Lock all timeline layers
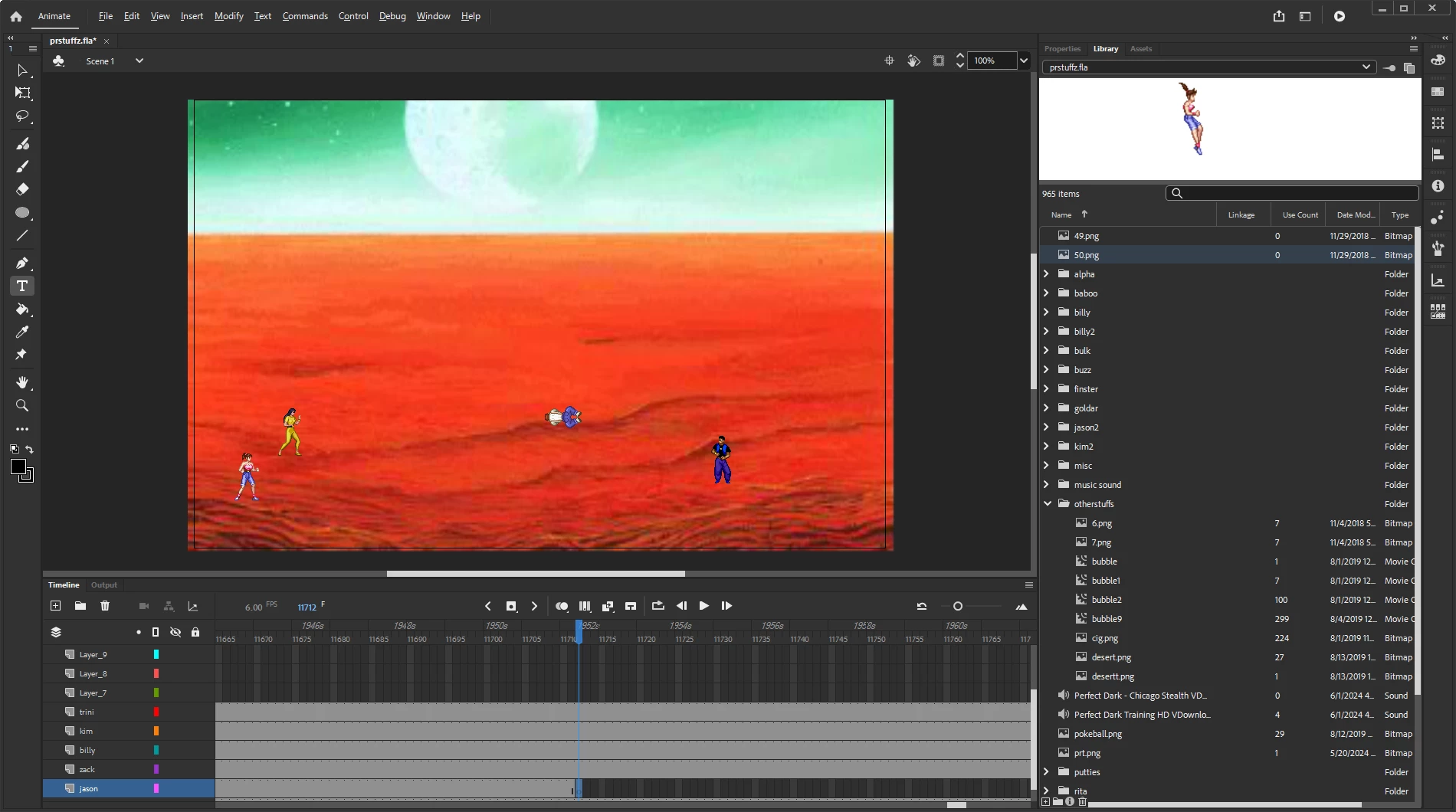The image size is (1456, 812). tap(195, 632)
